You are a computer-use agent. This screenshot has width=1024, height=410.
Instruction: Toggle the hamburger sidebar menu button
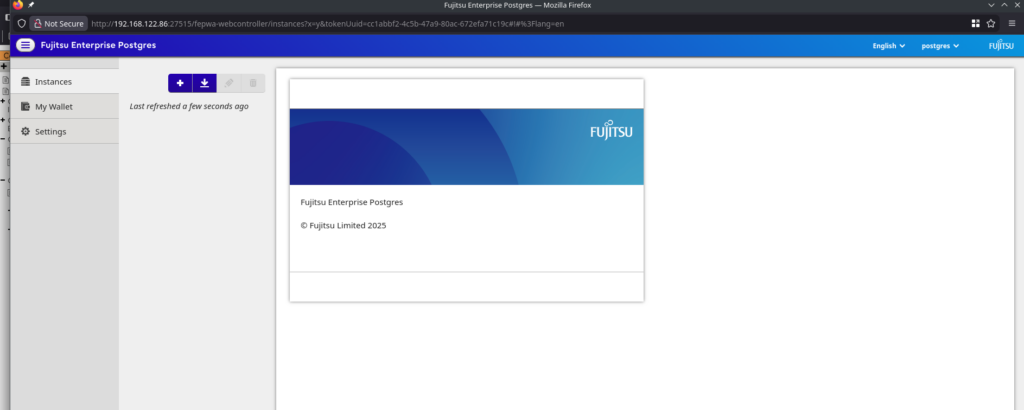[25, 45]
